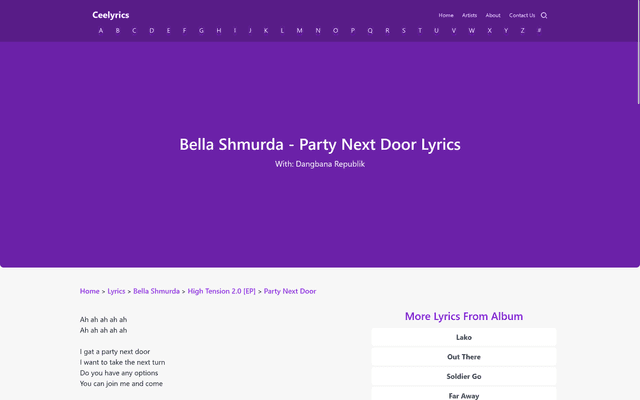Browse artists starting with letter R
640x400 pixels.
pos(387,31)
